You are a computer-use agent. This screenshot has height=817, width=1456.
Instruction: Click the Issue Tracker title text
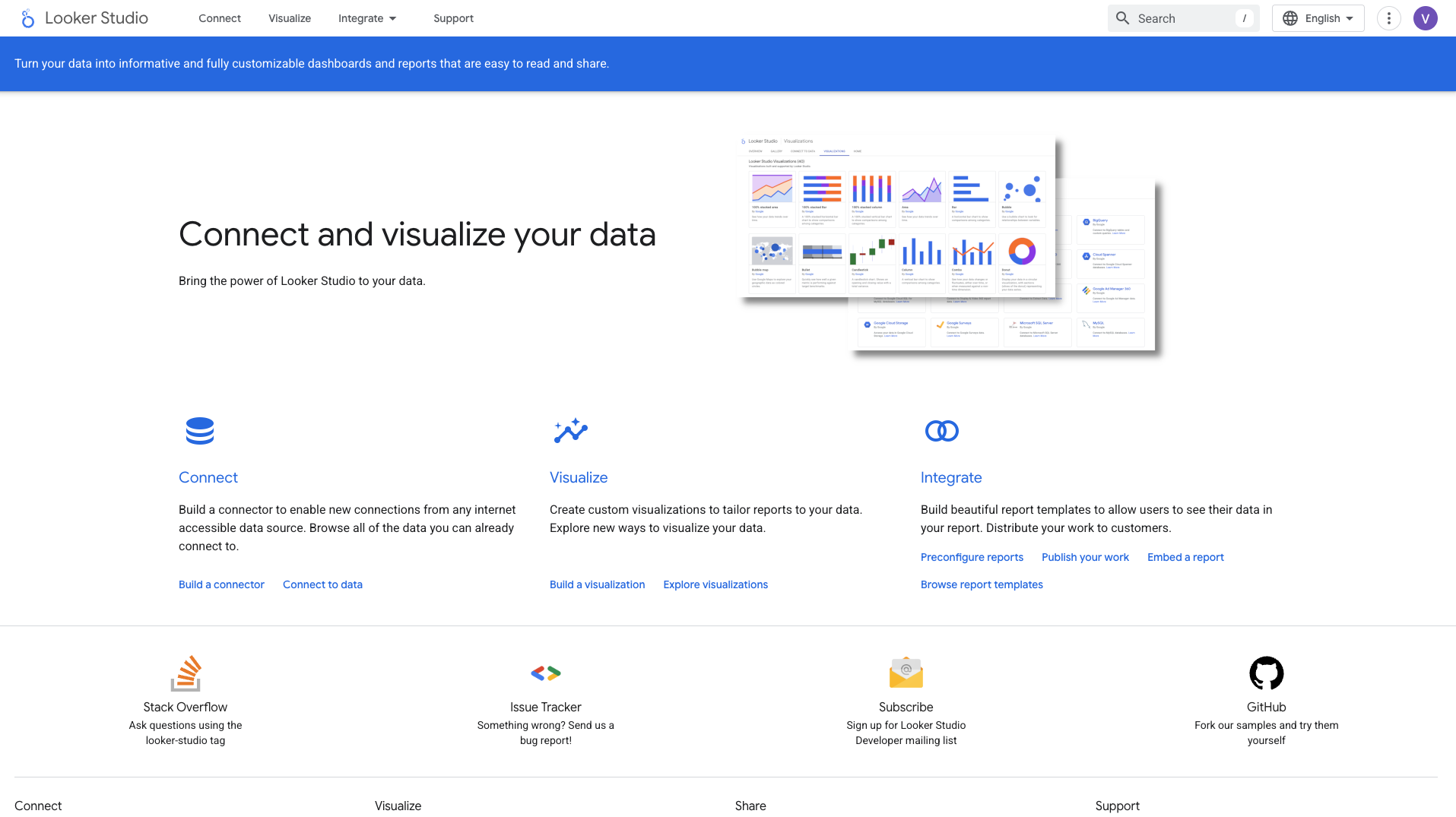(546, 707)
